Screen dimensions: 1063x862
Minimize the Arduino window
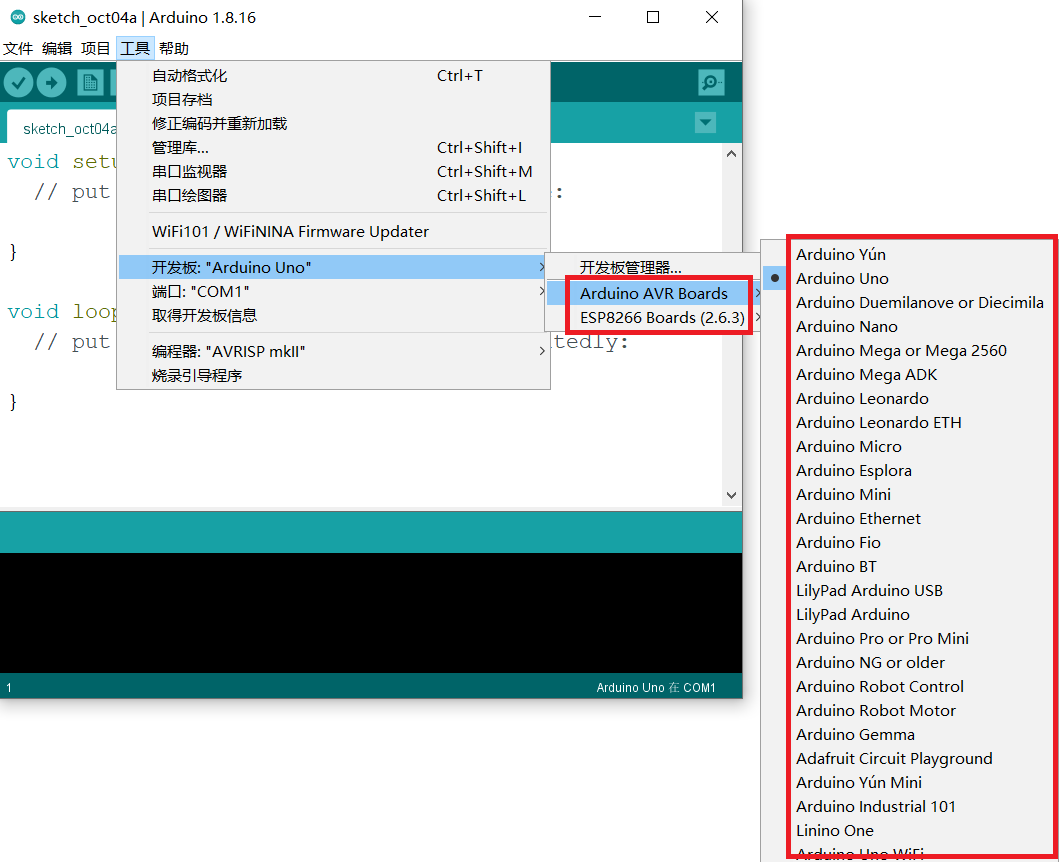595,18
